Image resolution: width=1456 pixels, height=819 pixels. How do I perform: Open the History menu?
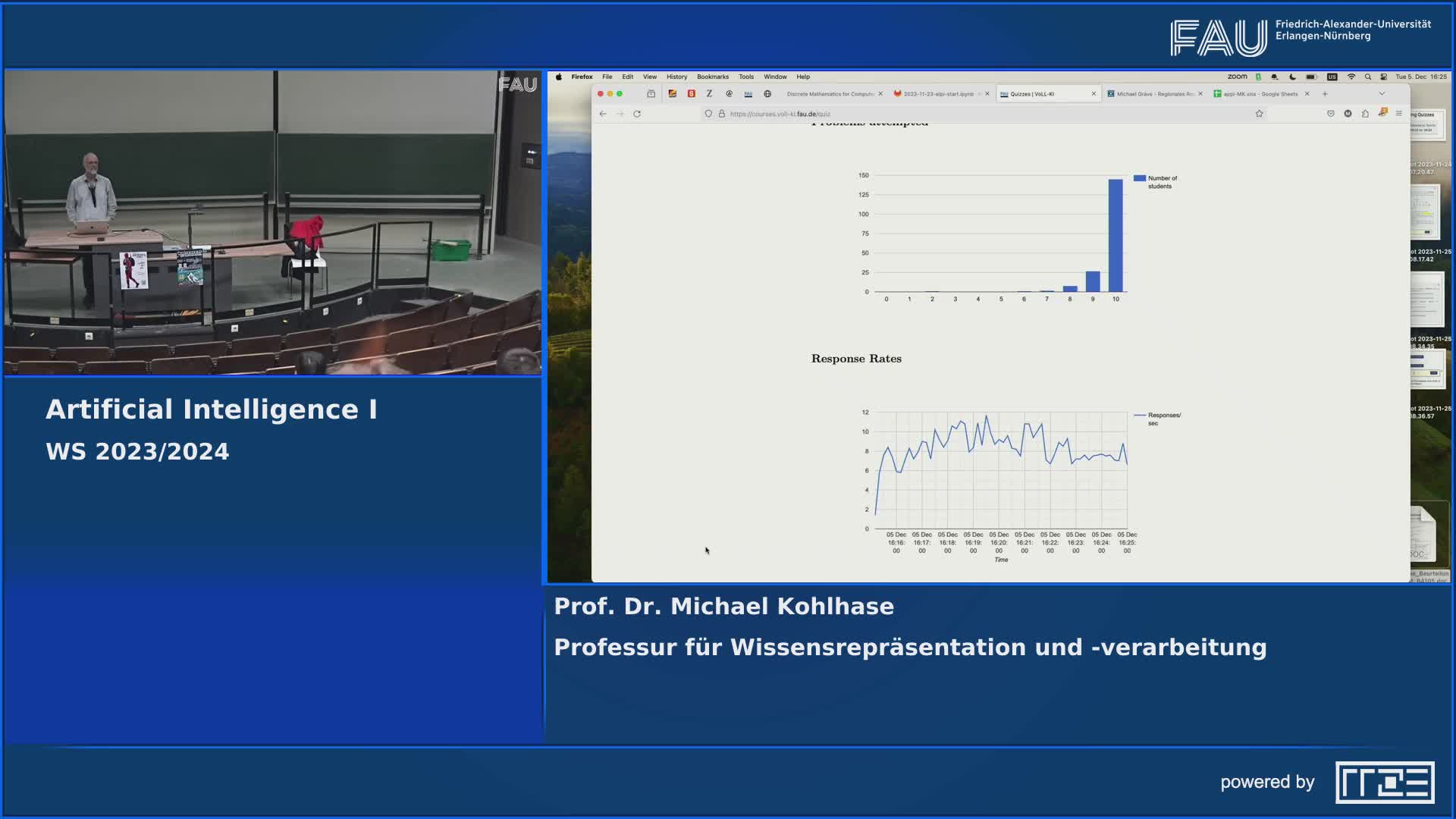(x=676, y=77)
